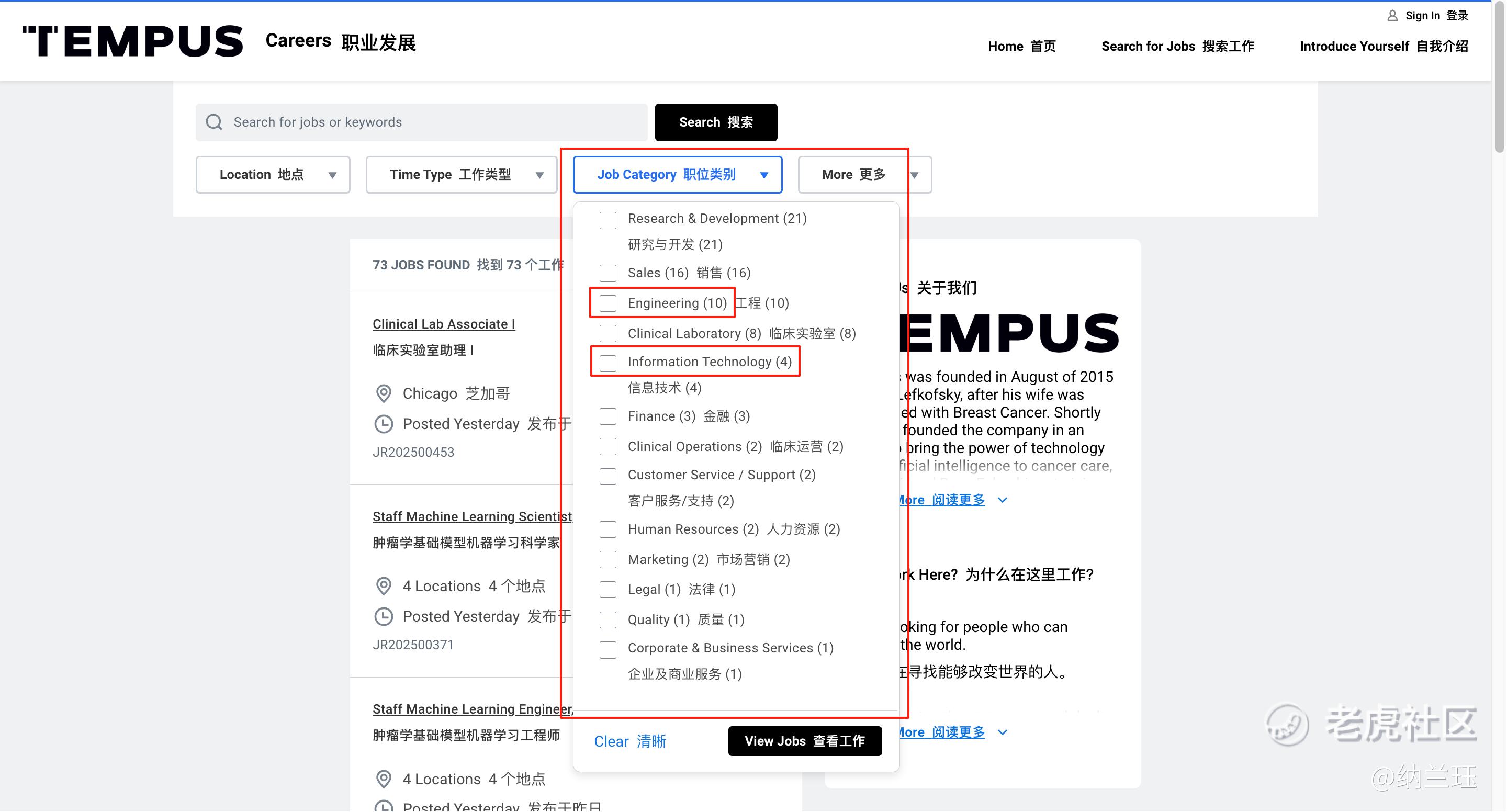
Task: Click the magnifier icon in search field
Action: [x=214, y=122]
